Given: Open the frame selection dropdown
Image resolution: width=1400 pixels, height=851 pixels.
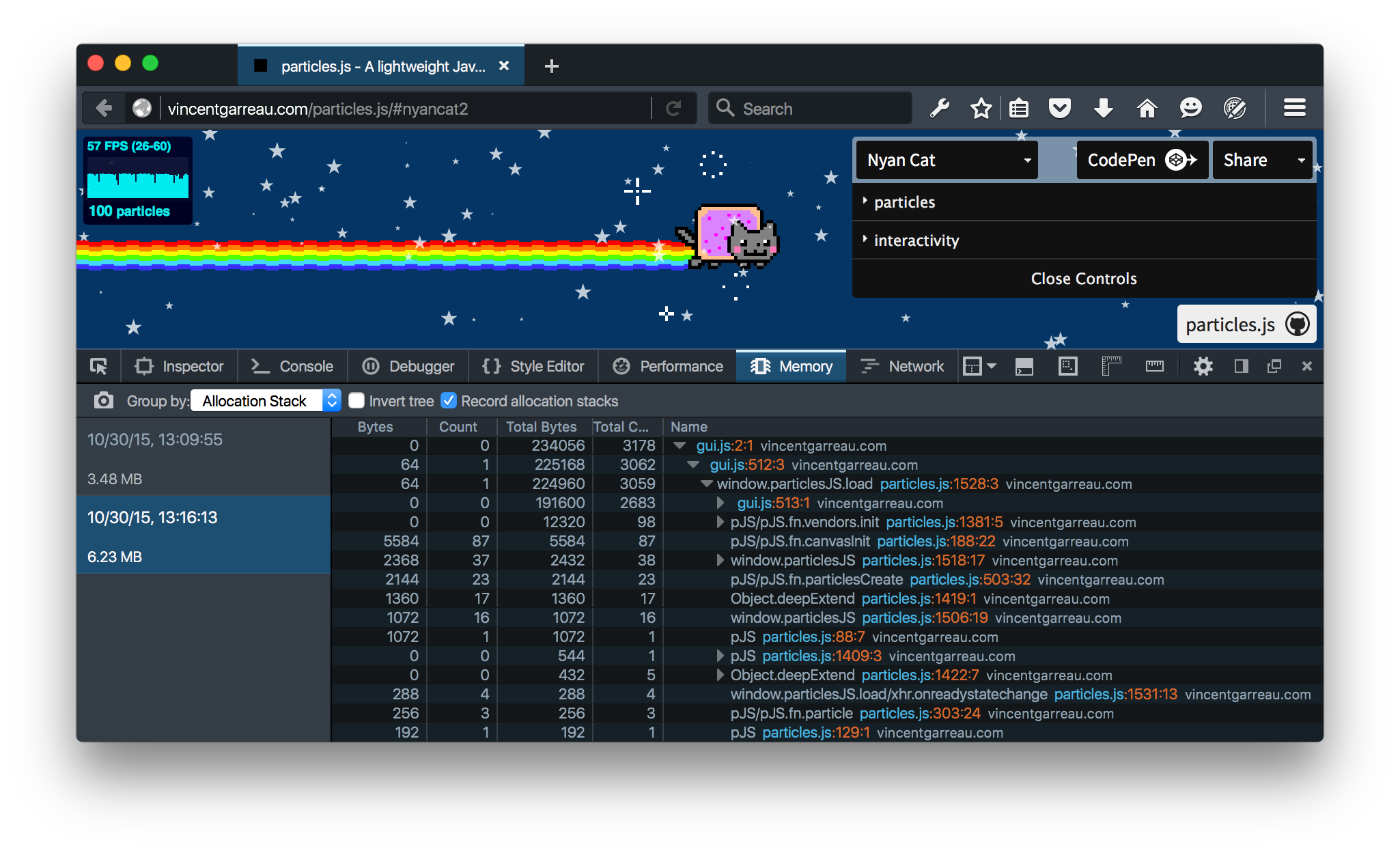Looking at the screenshot, I should 979,366.
